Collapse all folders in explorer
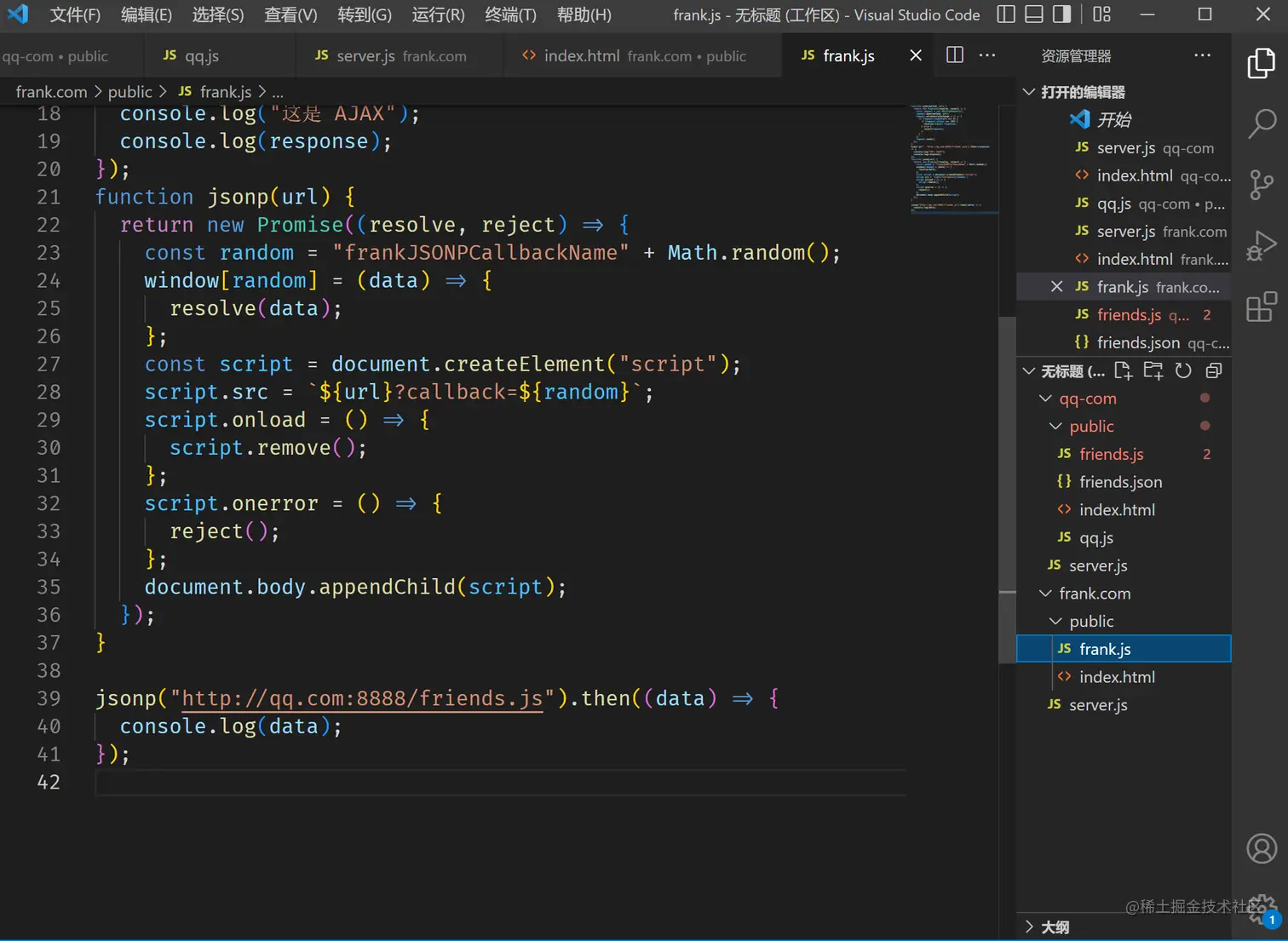Image resolution: width=1288 pixels, height=941 pixels. [x=1214, y=370]
